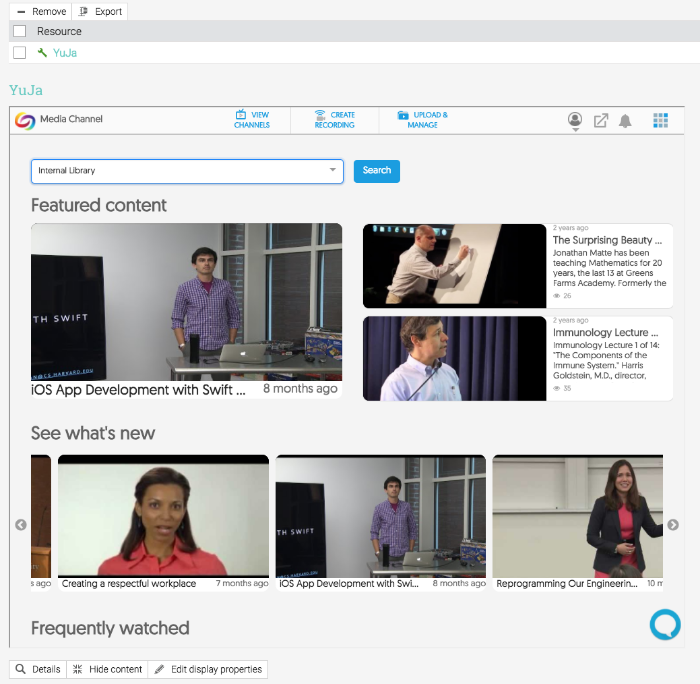This screenshot has width=700, height=684.
Task: Click the blue Search button
Action: click(377, 171)
